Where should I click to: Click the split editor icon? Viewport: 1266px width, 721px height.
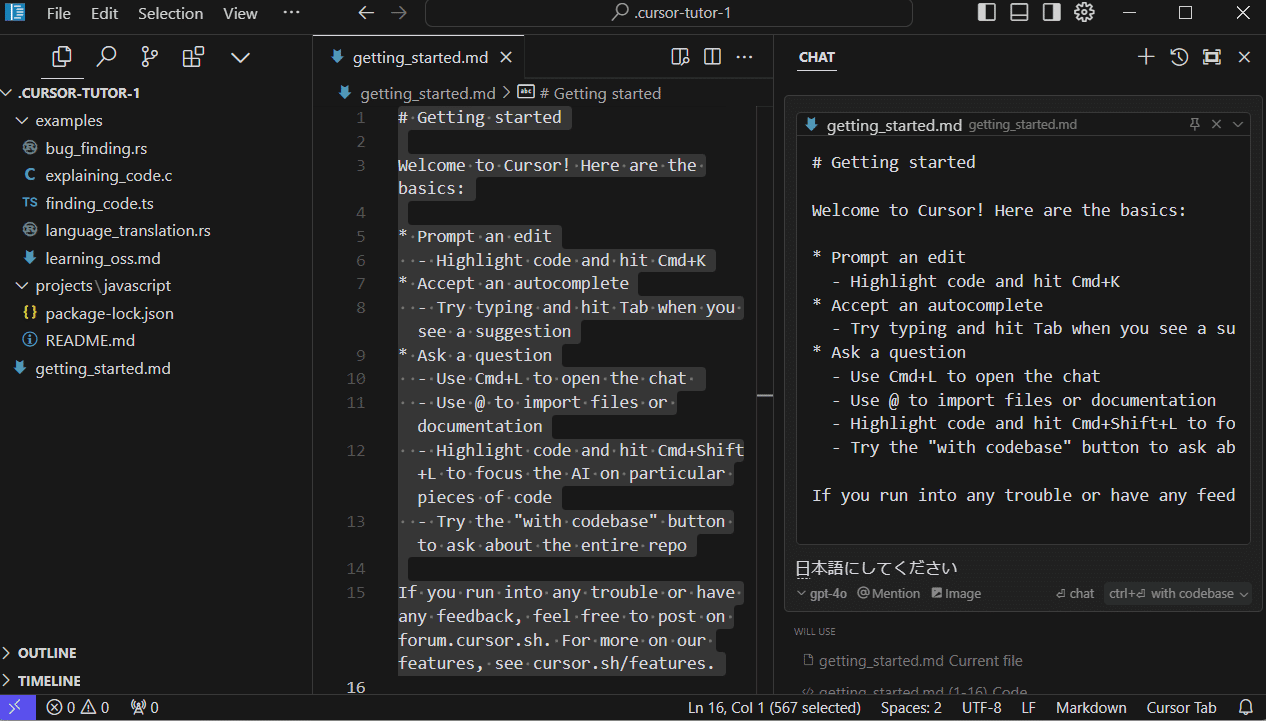click(712, 57)
